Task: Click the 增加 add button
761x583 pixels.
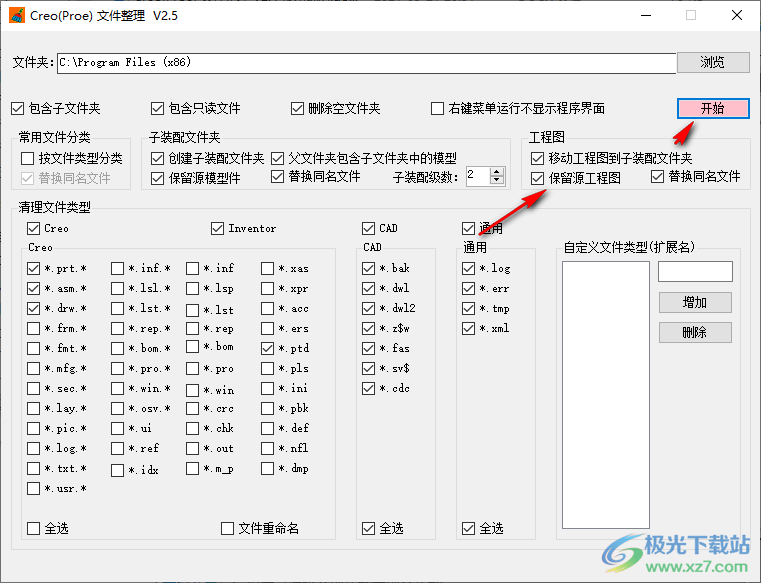Action: click(695, 302)
